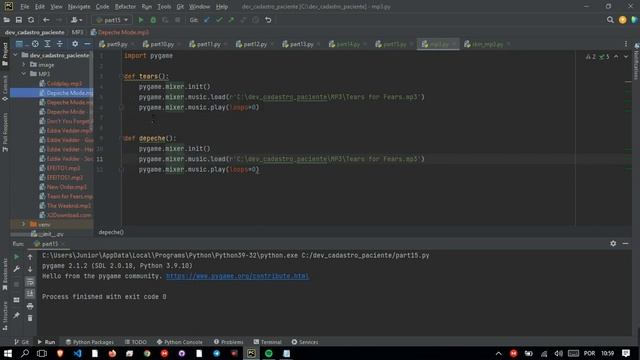
Task: Collapse the dev_cadastro_paciente root folder
Action: (x=16, y=55)
